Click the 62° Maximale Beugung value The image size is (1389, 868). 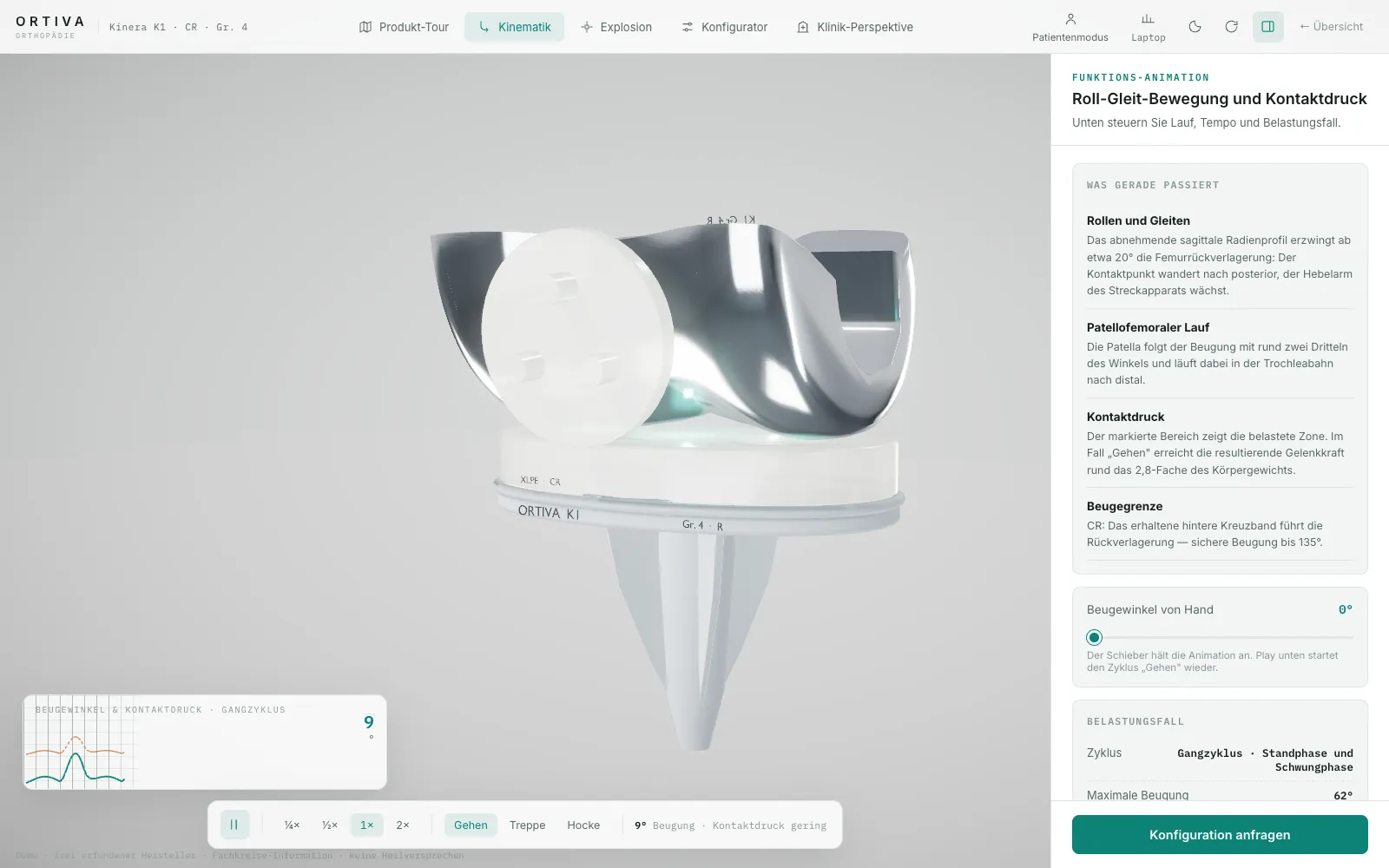click(1343, 795)
